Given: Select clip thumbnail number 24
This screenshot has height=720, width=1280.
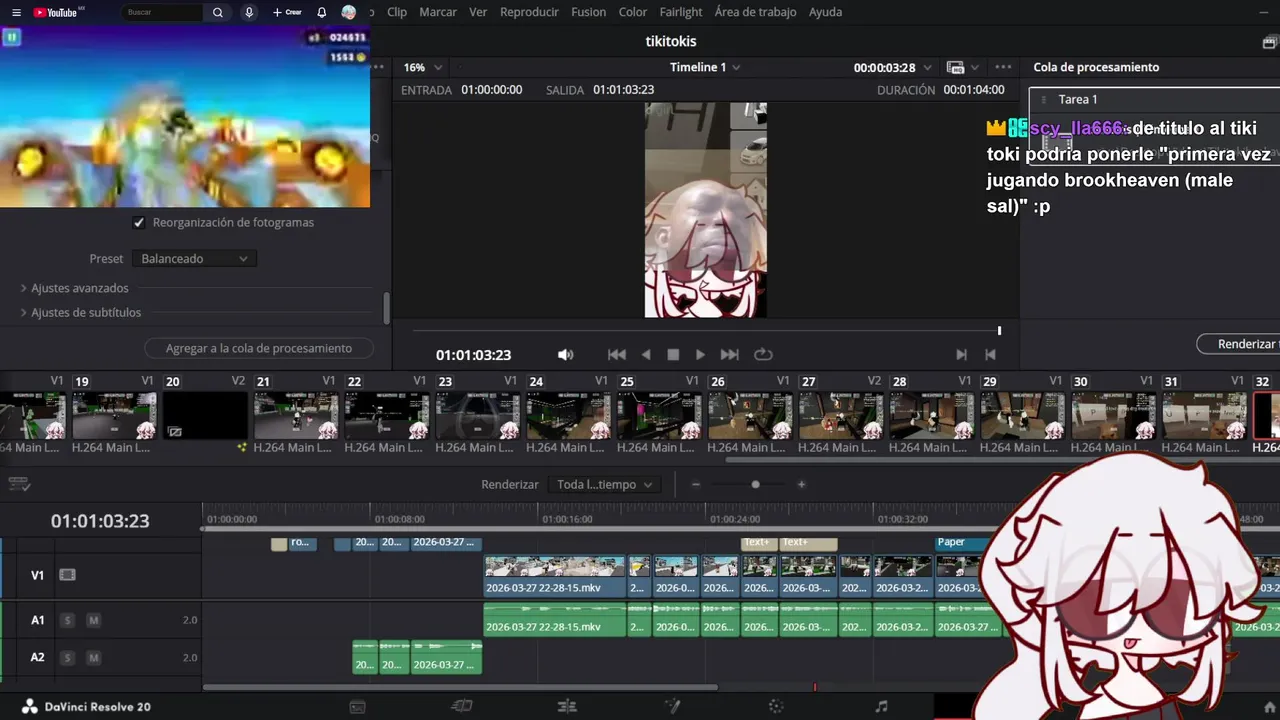Looking at the screenshot, I should click(569, 415).
